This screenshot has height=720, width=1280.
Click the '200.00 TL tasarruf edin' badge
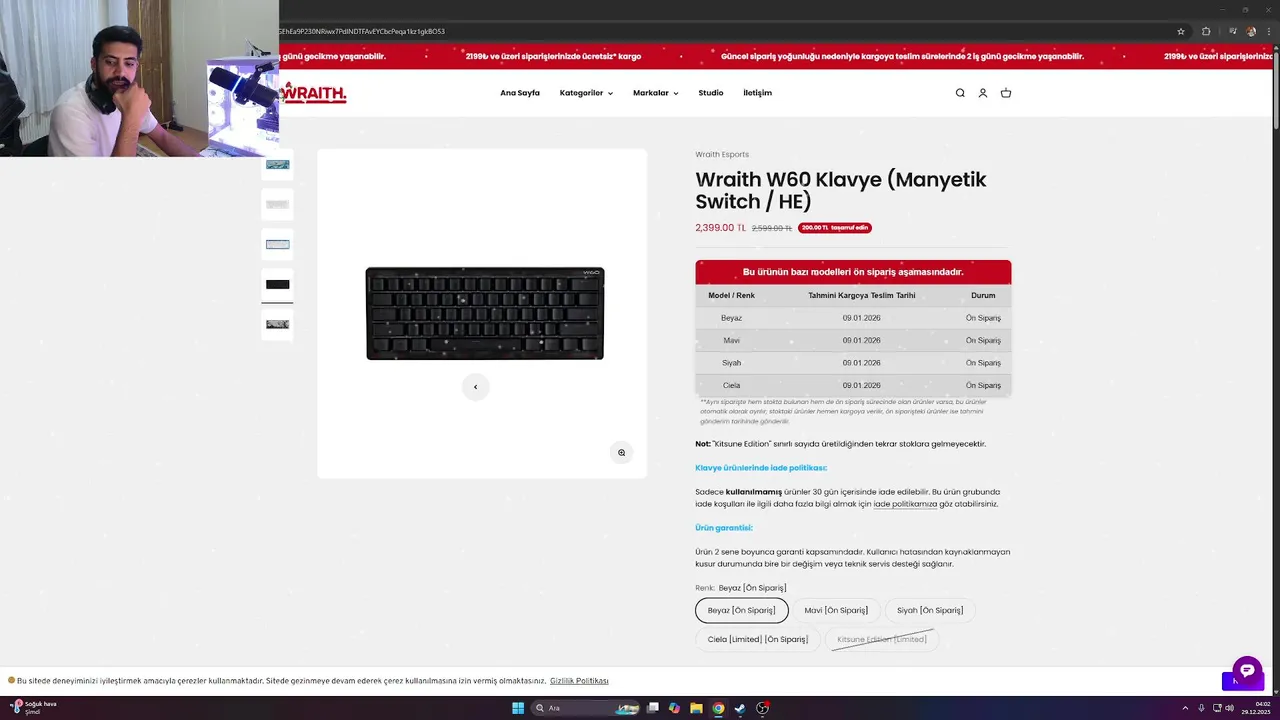(x=834, y=228)
